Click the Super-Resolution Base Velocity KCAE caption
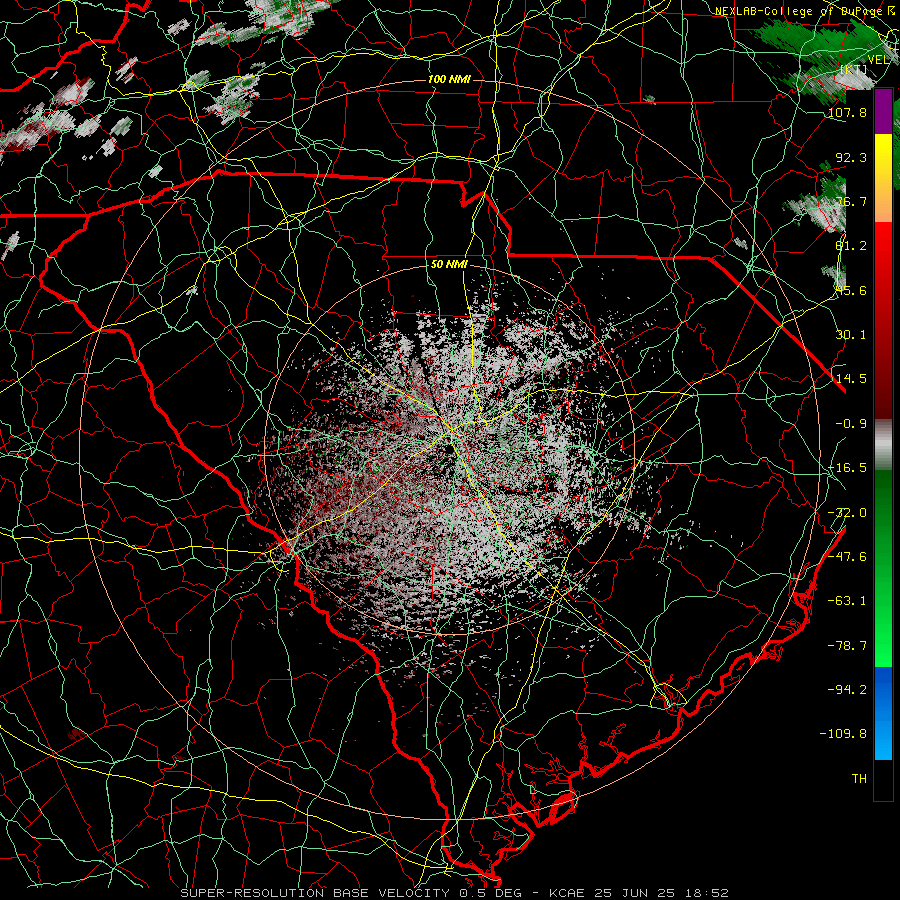Viewport: 900px width, 900px height. tap(455, 893)
